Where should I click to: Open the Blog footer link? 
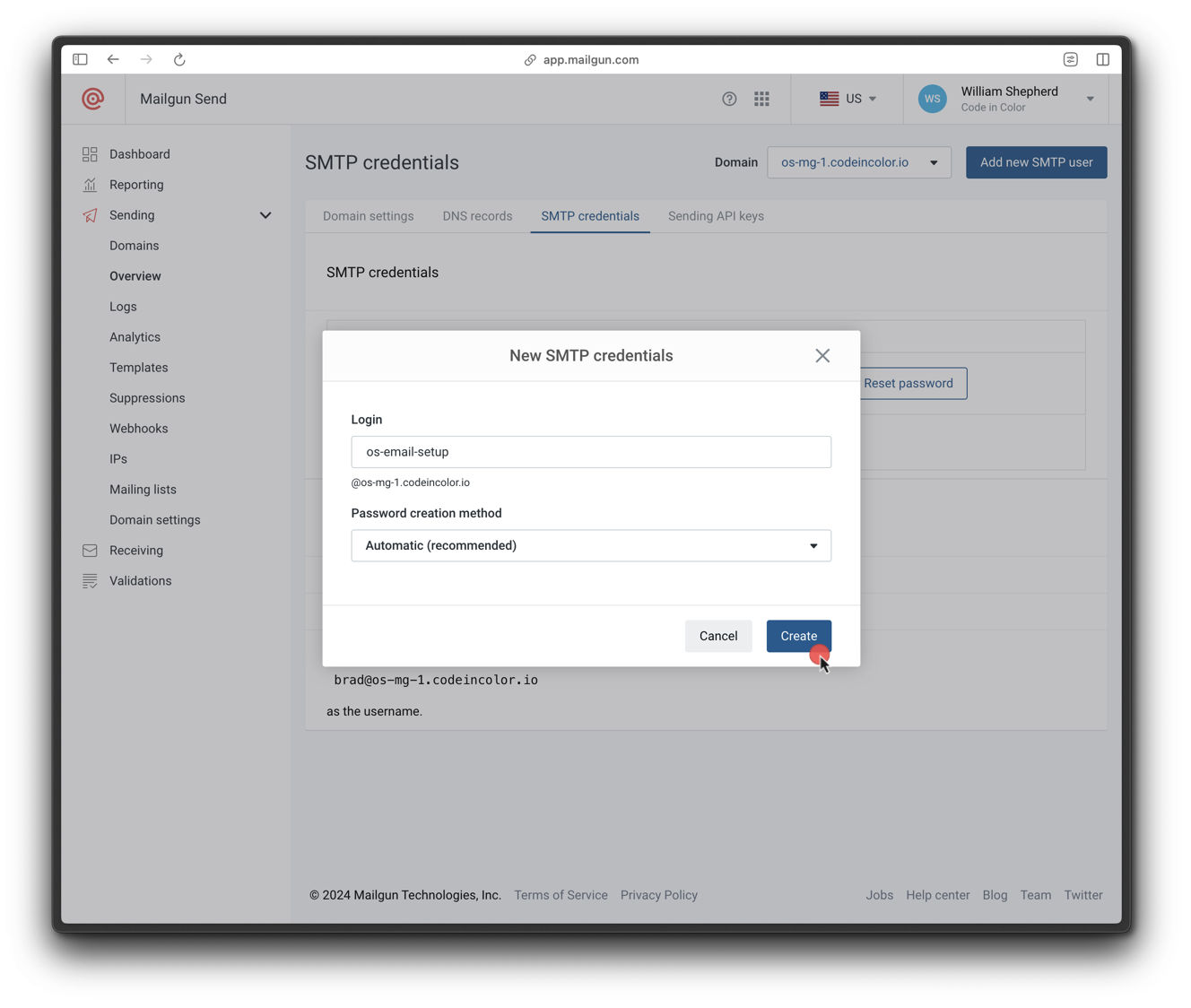click(x=995, y=895)
